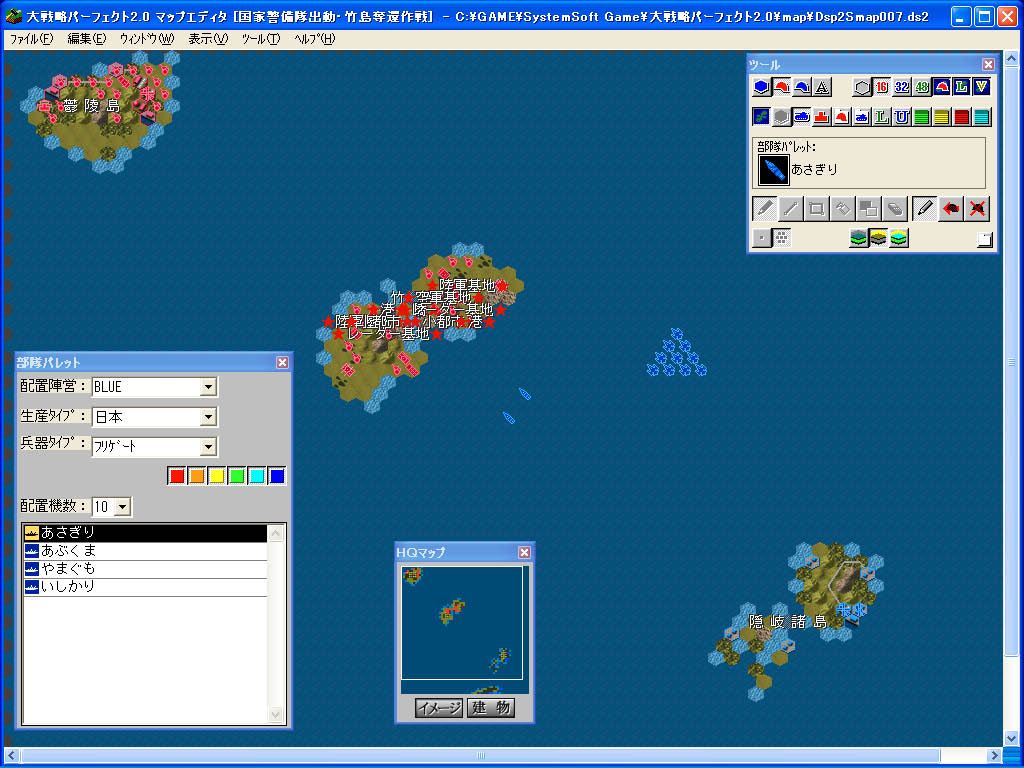
Task: Select the eraser tool
Action: point(895,209)
